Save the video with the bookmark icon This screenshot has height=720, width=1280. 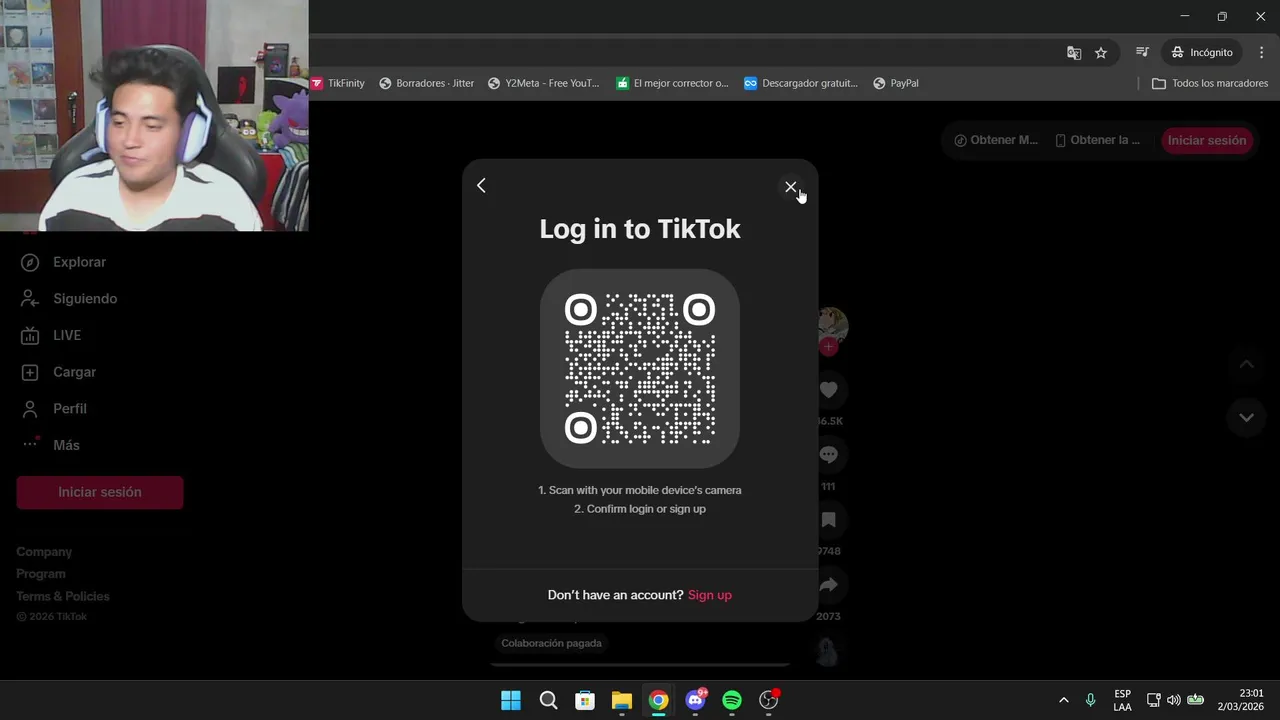828,520
